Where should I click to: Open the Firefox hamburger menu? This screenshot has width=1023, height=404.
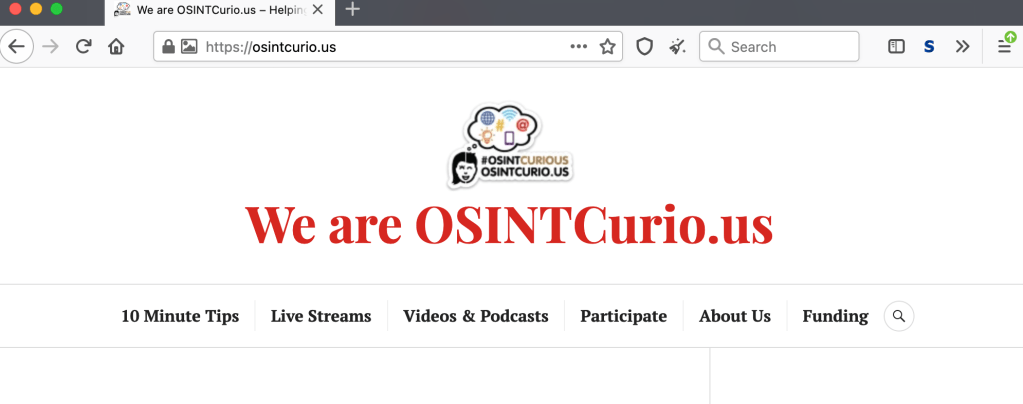[1005, 45]
